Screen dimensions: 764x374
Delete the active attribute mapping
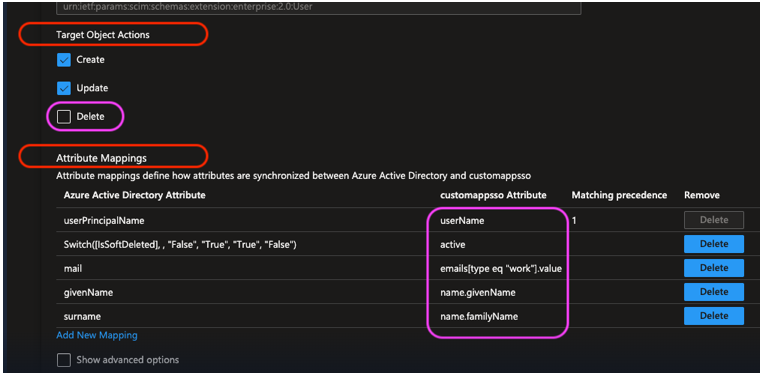(714, 244)
